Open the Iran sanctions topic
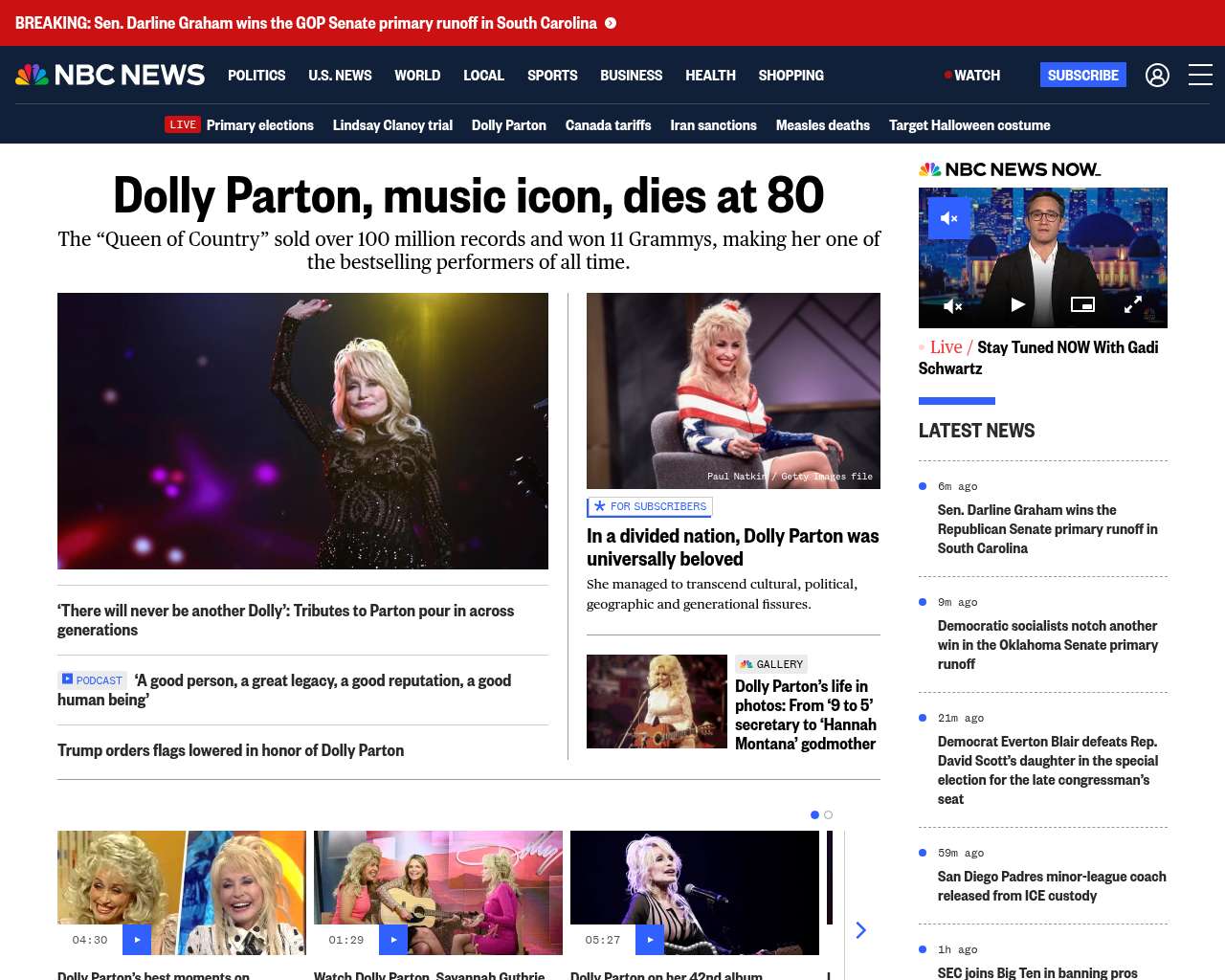Viewport: 1225px width, 980px height. click(713, 124)
